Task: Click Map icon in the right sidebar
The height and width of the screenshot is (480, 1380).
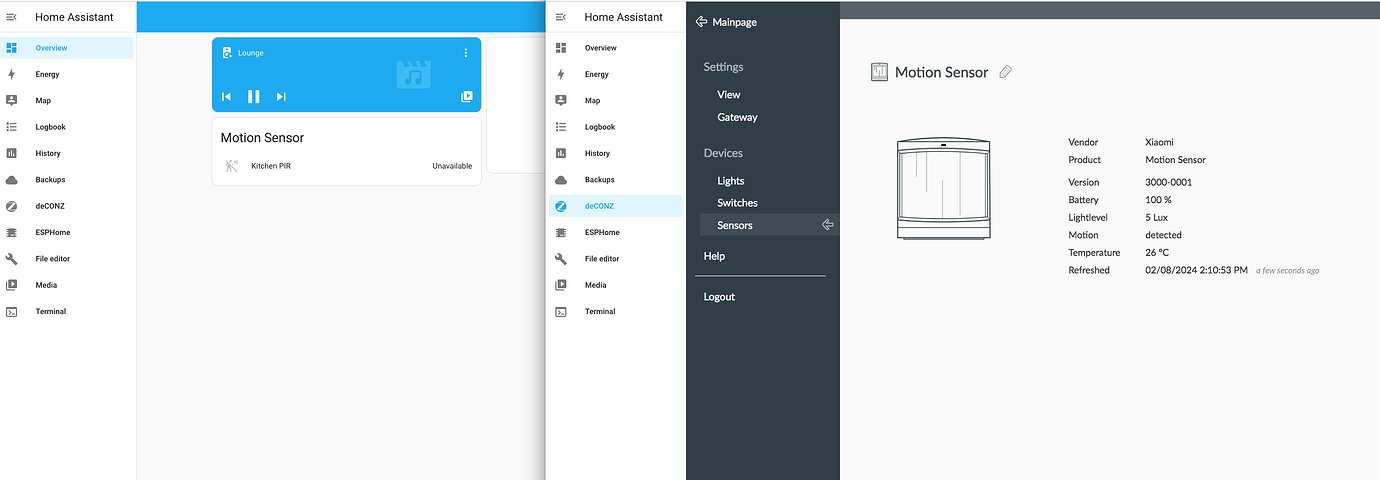Action: pyautogui.click(x=561, y=100)
